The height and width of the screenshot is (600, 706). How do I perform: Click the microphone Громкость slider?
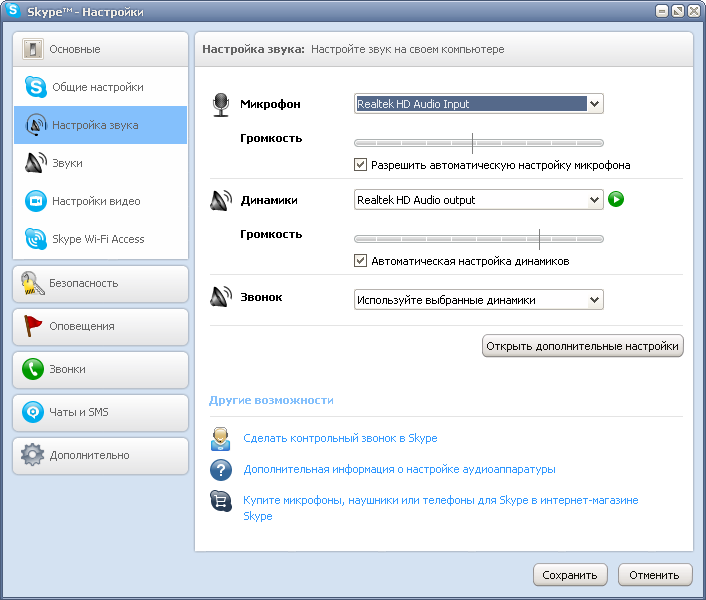(x=479, y=143)
